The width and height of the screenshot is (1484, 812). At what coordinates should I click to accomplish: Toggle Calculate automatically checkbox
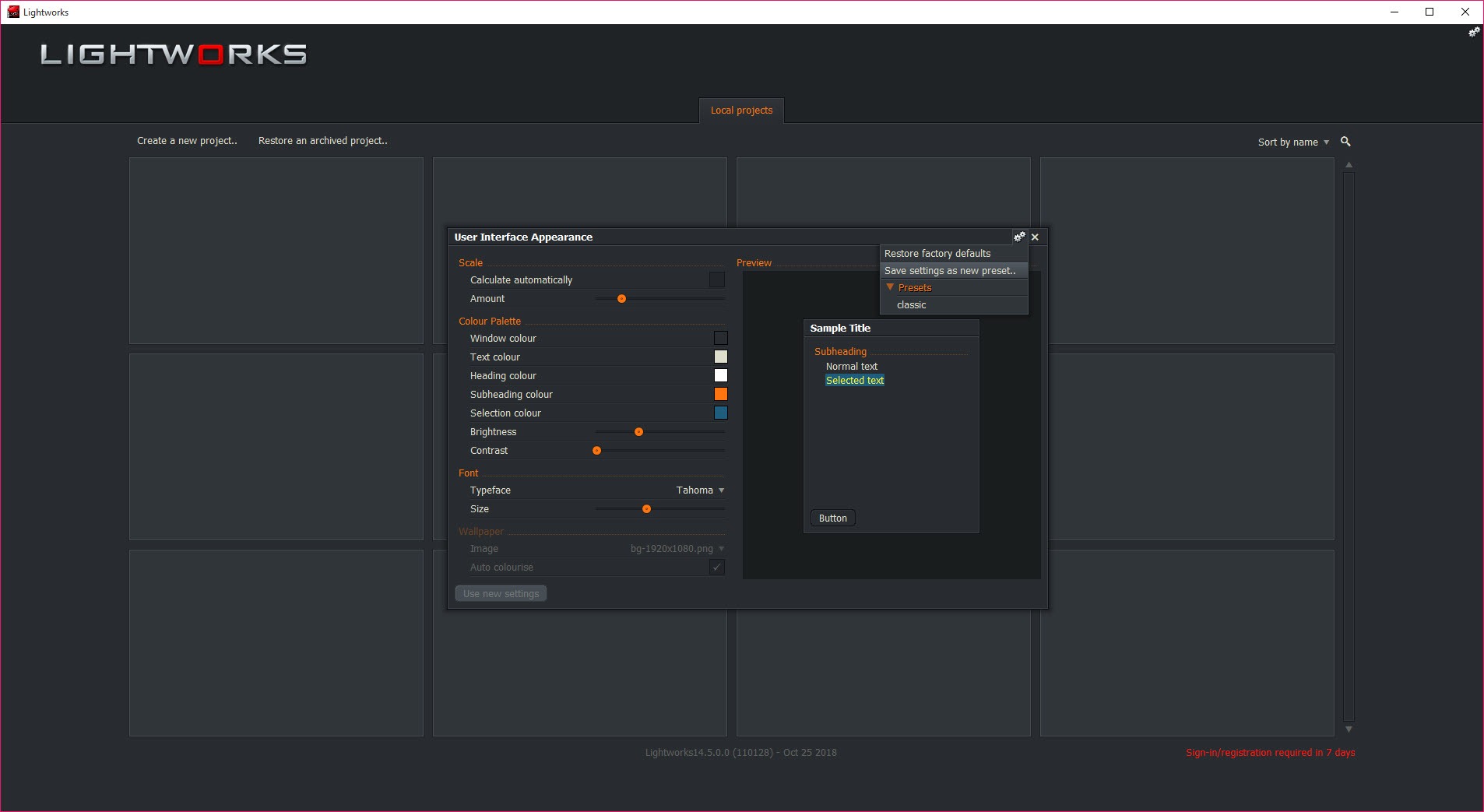717,279
